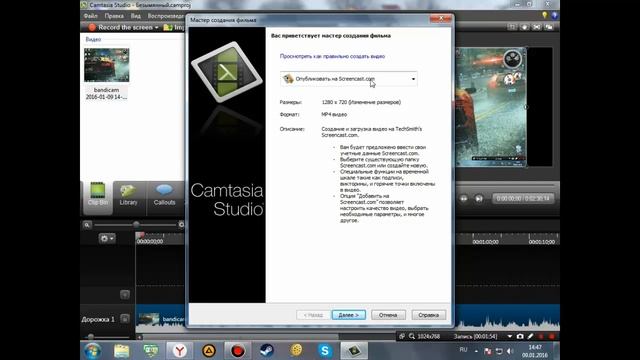Open the publish preset dropdown in the wizard
This screenshot has width=640, height=360.
[349, 79]
